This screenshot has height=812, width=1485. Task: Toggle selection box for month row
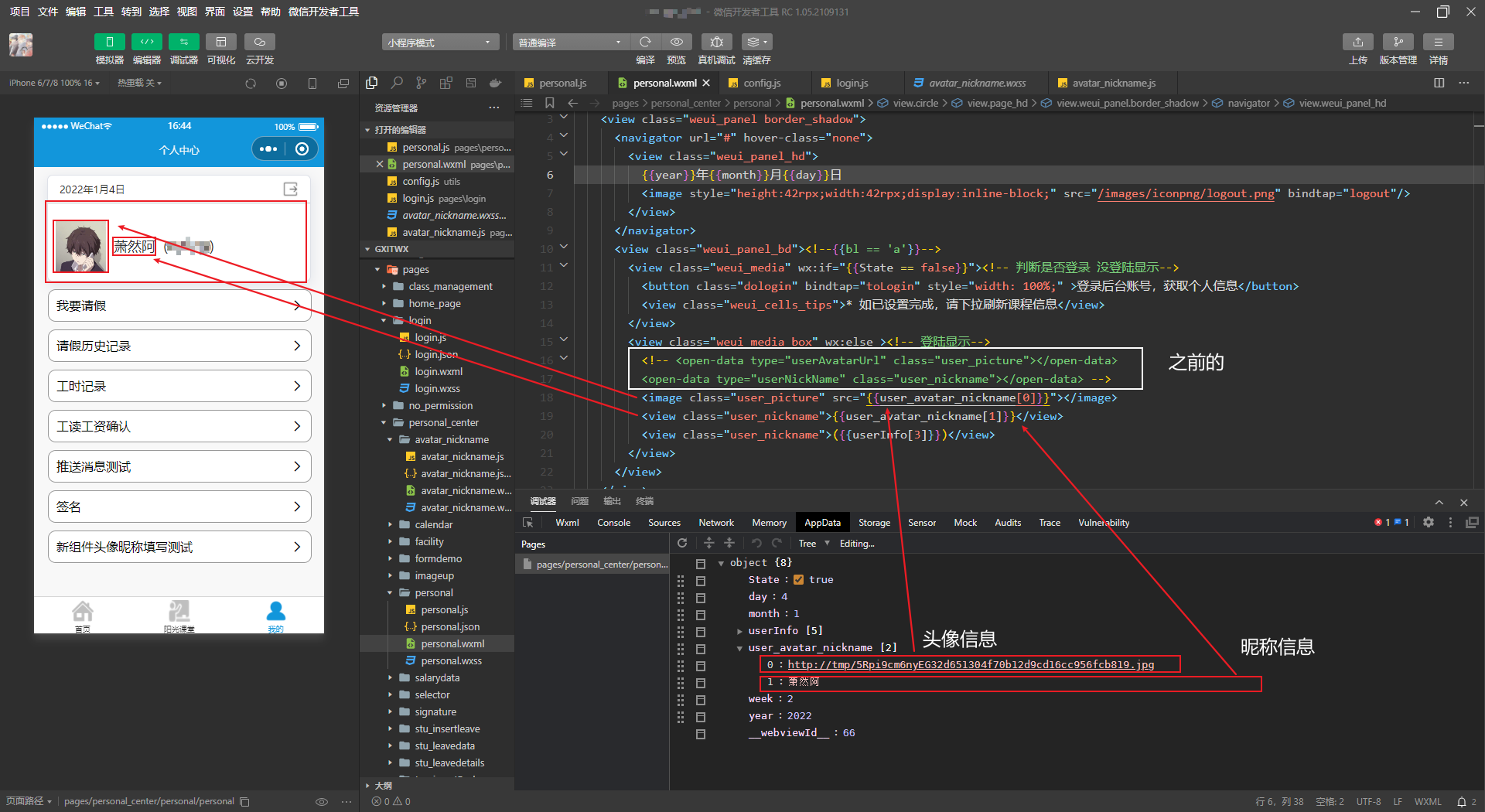(701, 616)
